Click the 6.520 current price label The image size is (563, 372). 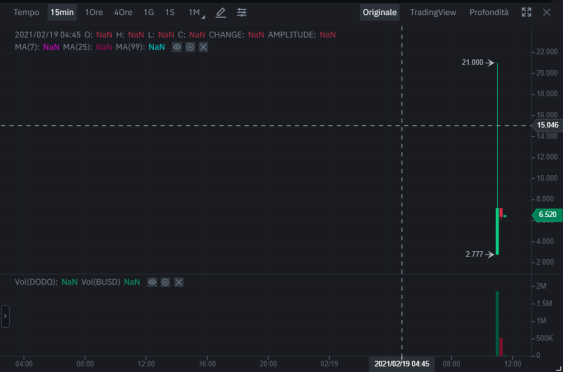pos(547,215)
